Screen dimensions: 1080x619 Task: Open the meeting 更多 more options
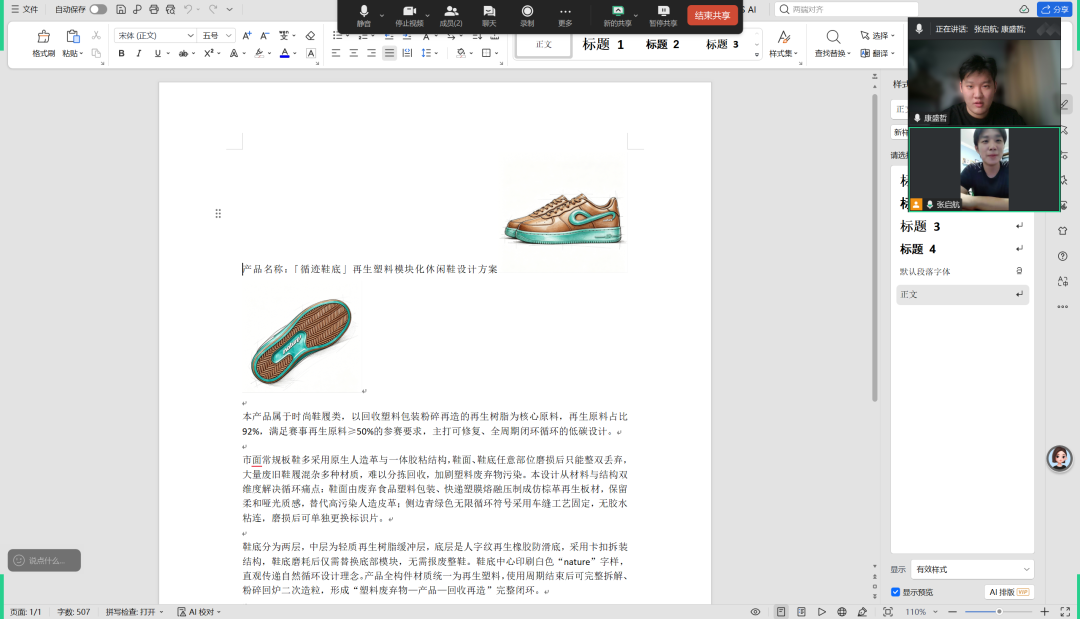pyautogui.click(x=565, y=16)
